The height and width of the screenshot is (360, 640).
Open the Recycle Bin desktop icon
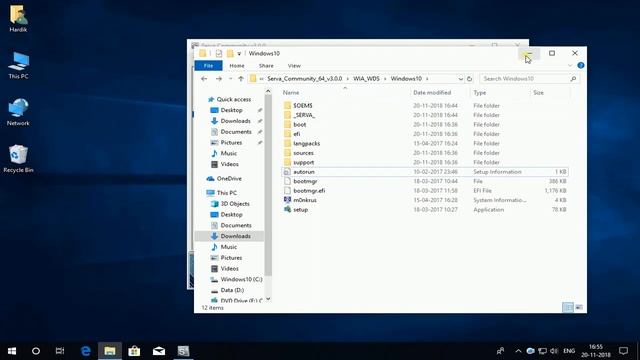(18, 159)
